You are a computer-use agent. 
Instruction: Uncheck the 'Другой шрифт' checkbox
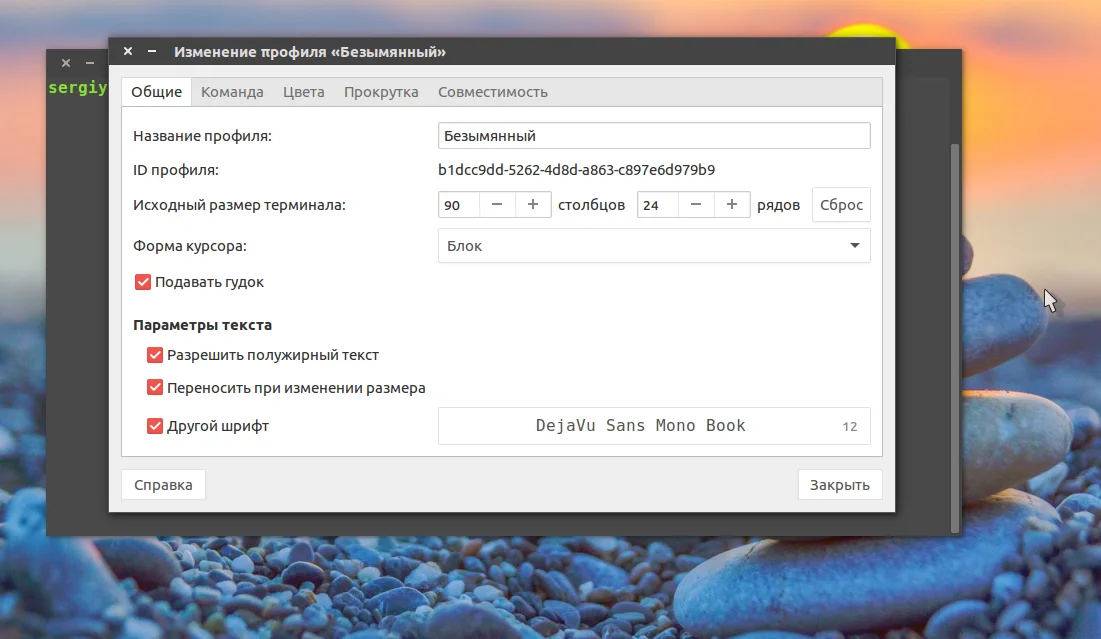coord(154,426)
